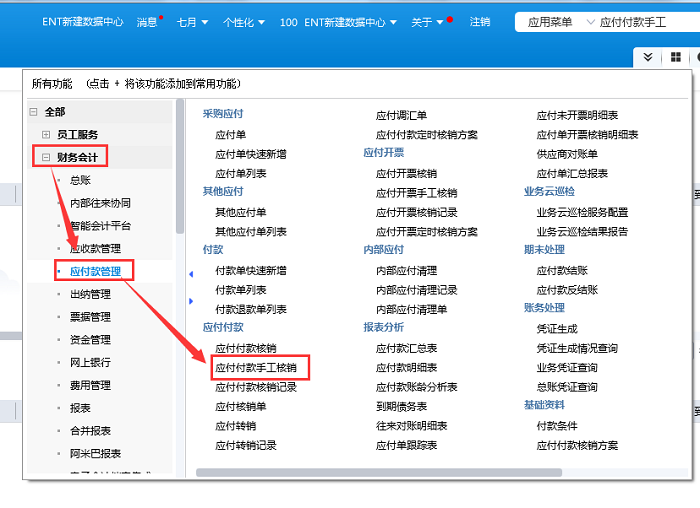Viewport: 700px width, 508px height.
Task: Expand the 员工服务 tree node
Action: click(46, 134)
